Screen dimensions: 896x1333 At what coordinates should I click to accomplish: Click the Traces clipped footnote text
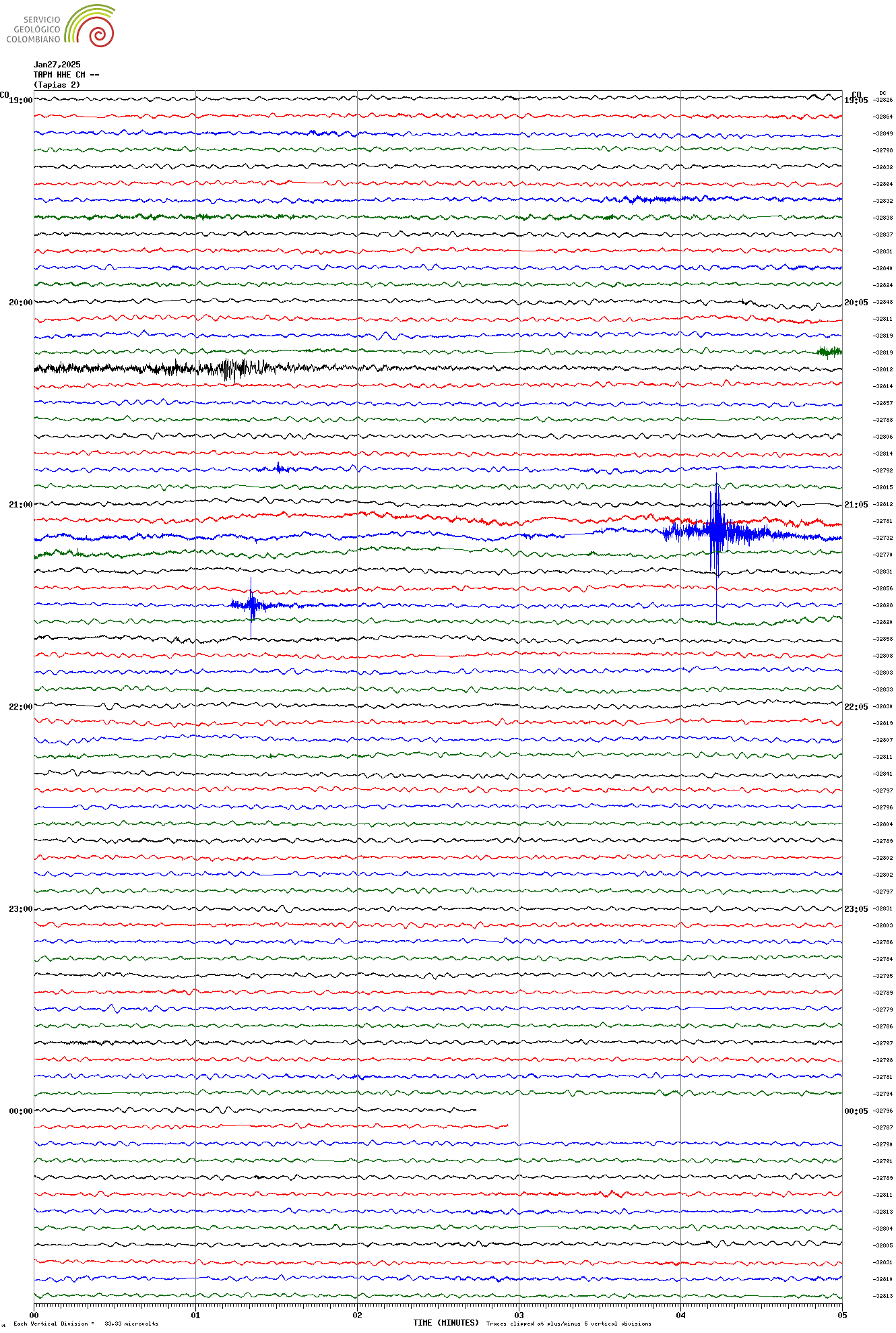(x=569, y=1324)
